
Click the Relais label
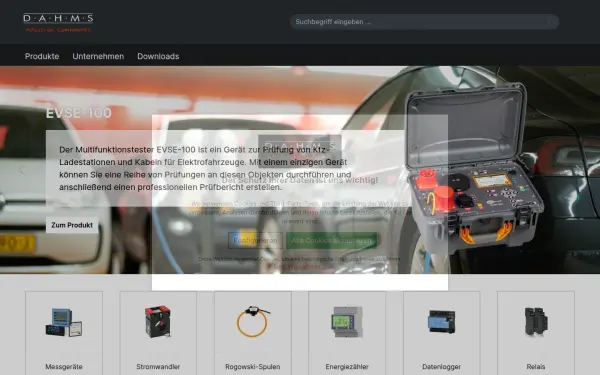(x=536, y=367)
